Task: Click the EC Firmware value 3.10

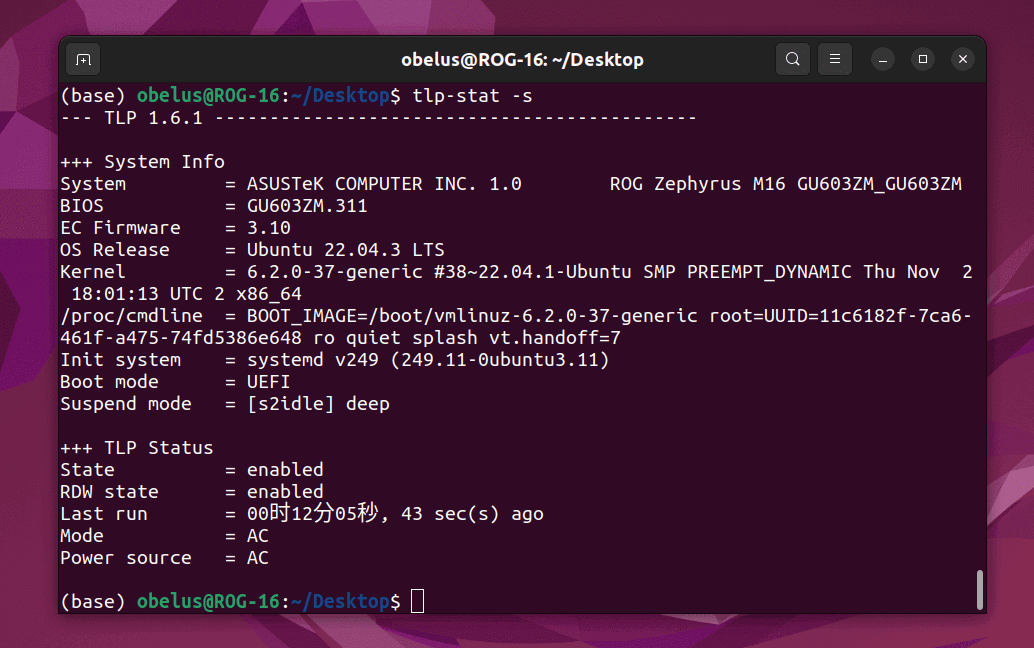Action: click(x=269, y=228)
